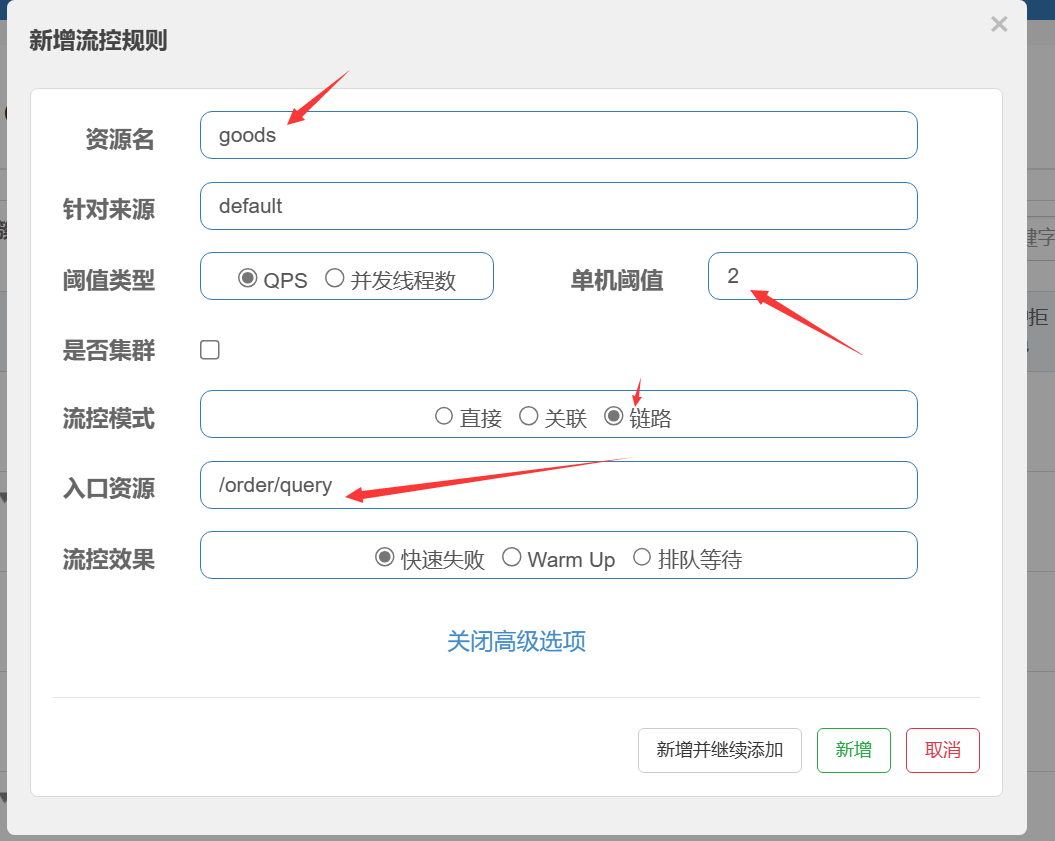Click the 资源名 input containing goods
The image size is (1055, 841).
point(558,135)
